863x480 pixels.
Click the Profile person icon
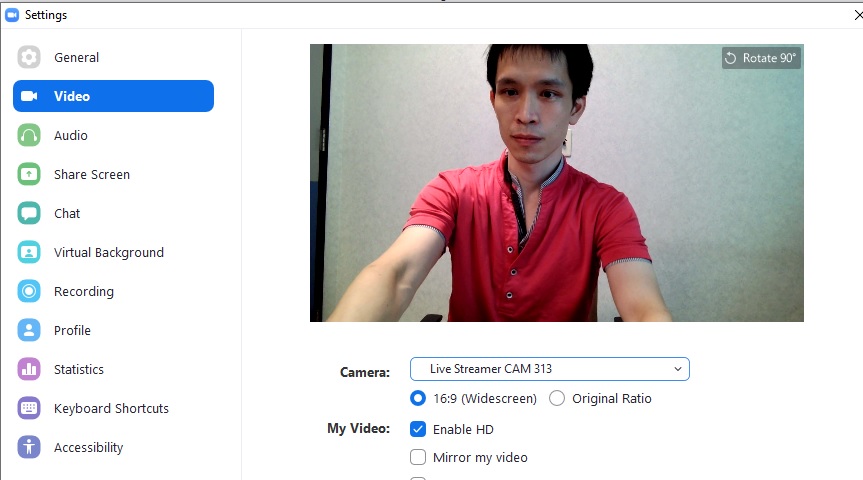point(29,330)
